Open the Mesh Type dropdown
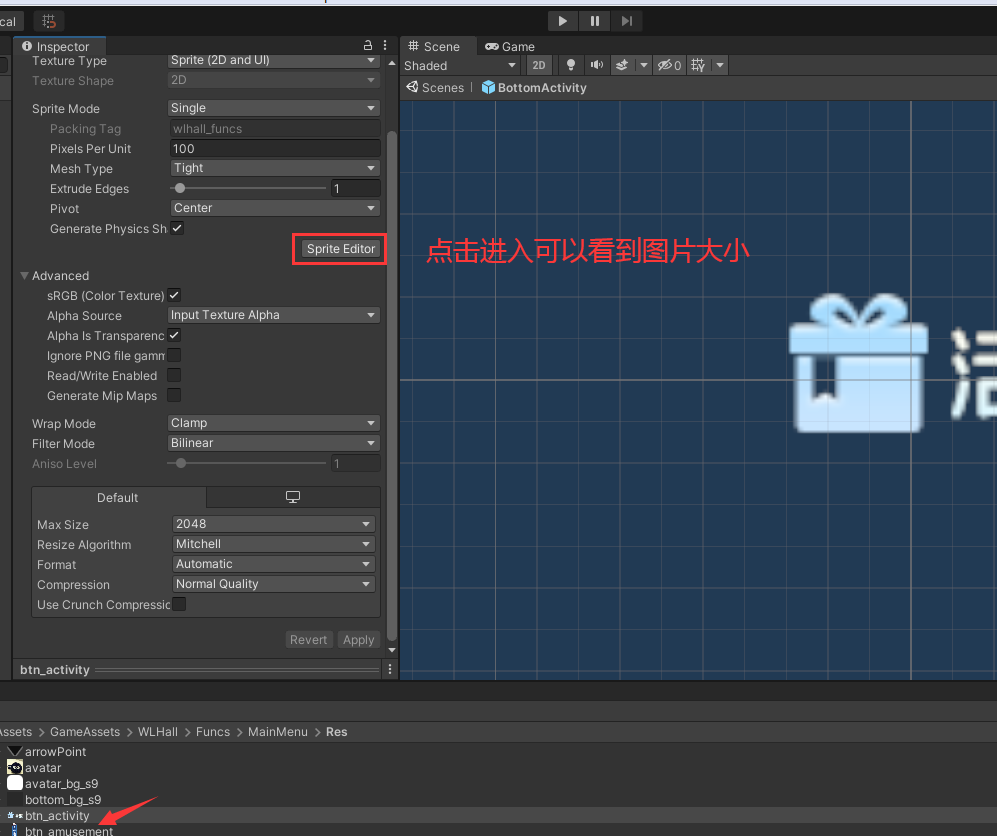This screenshot has height=836, width=997. [x=275, y=168]
